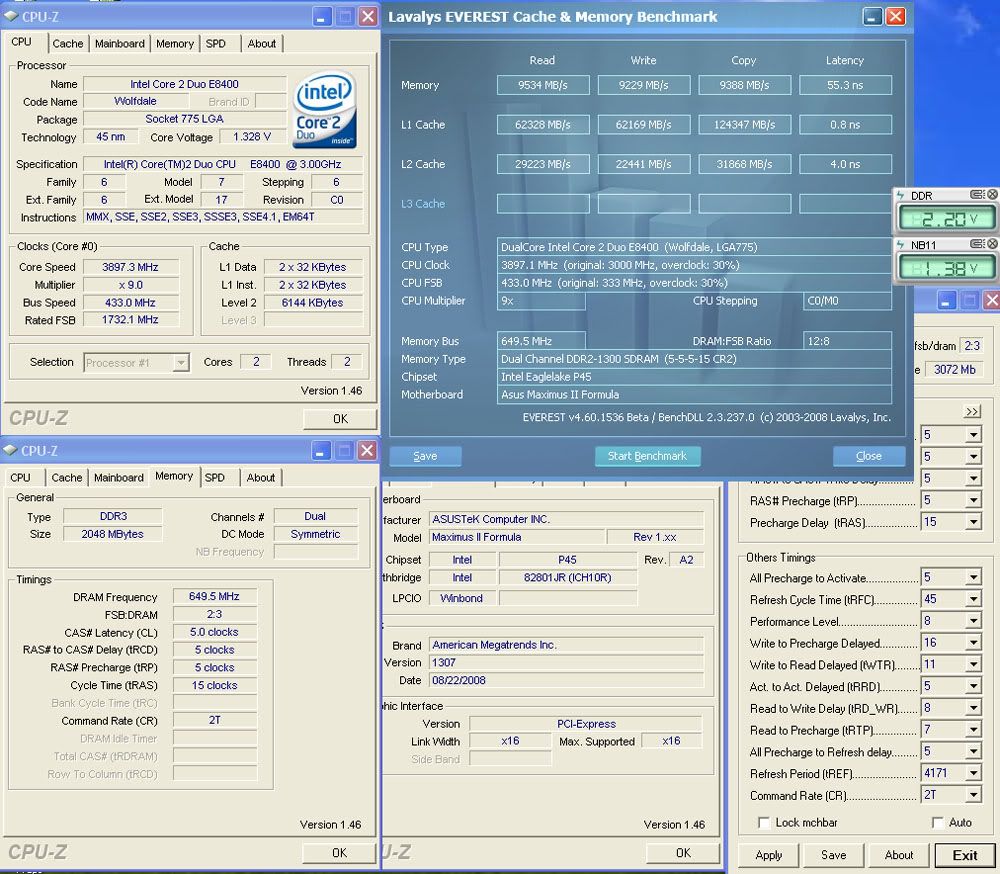Screen dimensions: 1000x874
Task: Select About tab in bottom-left CPU-Z window
Action: [x=261, y=477]
